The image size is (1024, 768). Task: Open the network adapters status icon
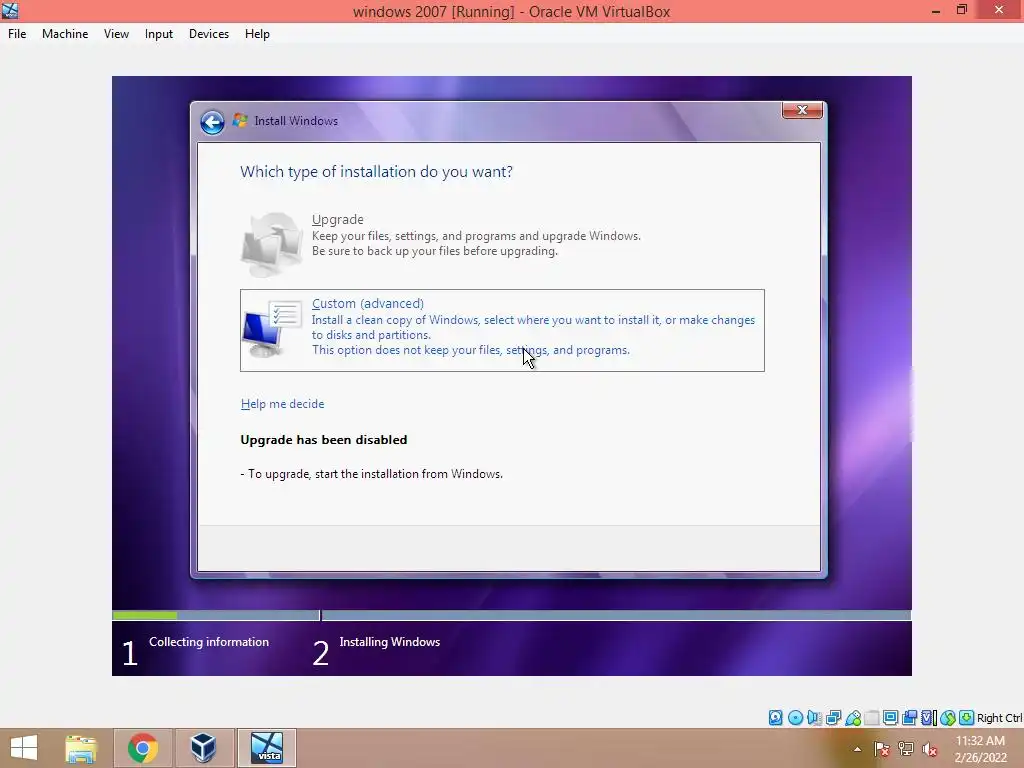[x=833, y=718]
